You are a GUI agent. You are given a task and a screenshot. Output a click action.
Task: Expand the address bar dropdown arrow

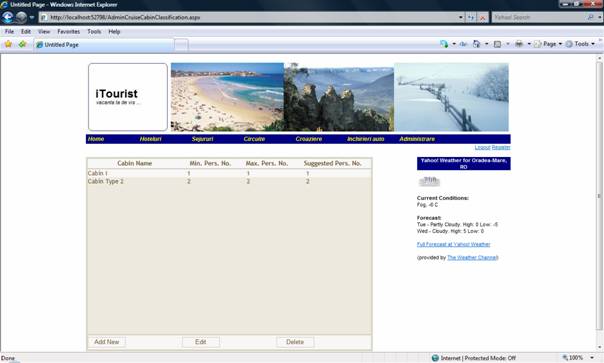pos(461,17)
